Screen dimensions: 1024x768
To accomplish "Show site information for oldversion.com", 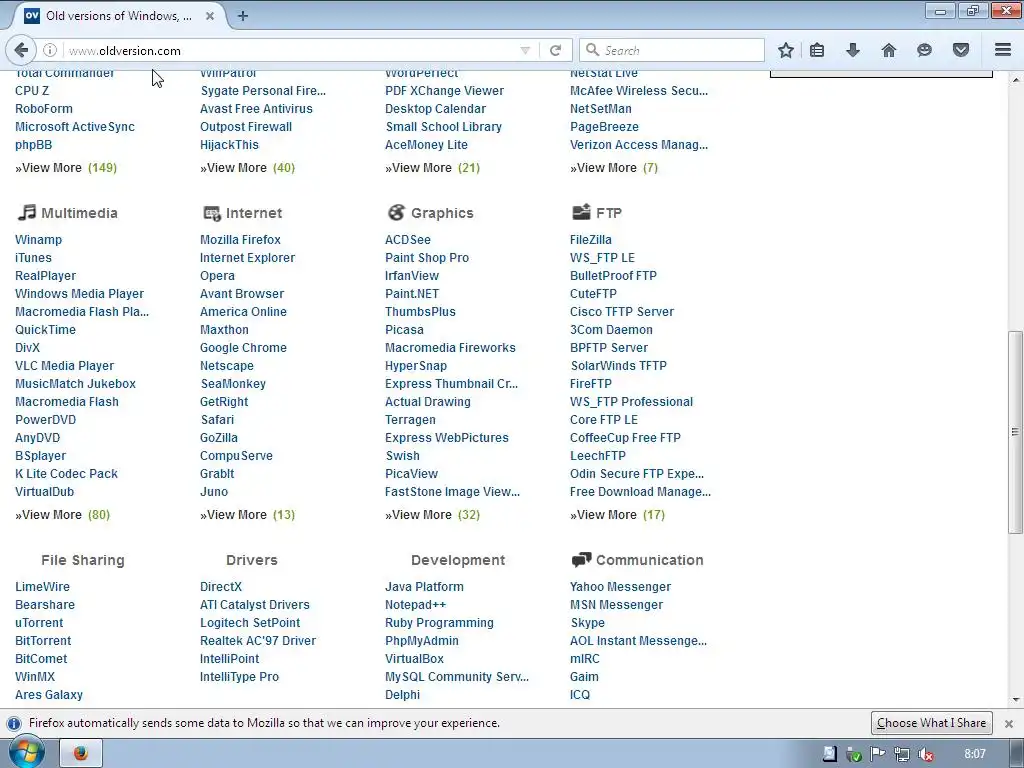I will tap(50, 50).
